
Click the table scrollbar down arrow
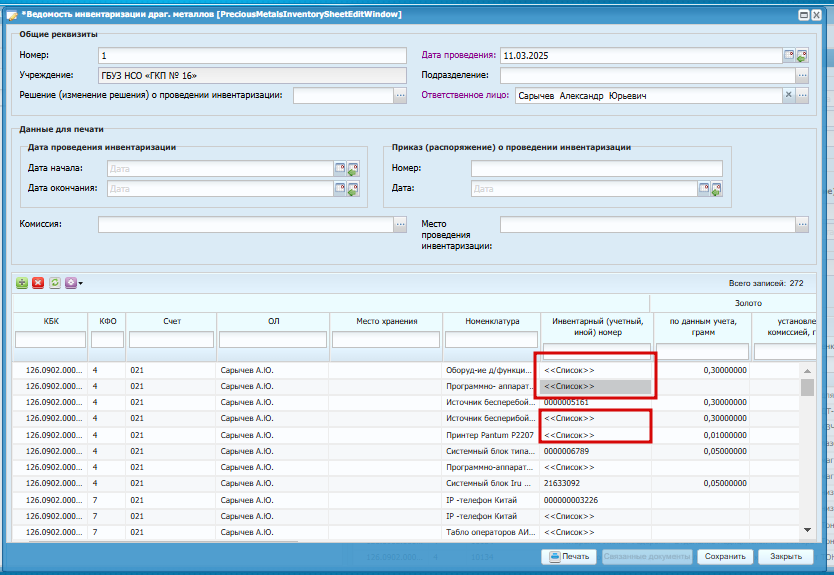coord(807,530)
